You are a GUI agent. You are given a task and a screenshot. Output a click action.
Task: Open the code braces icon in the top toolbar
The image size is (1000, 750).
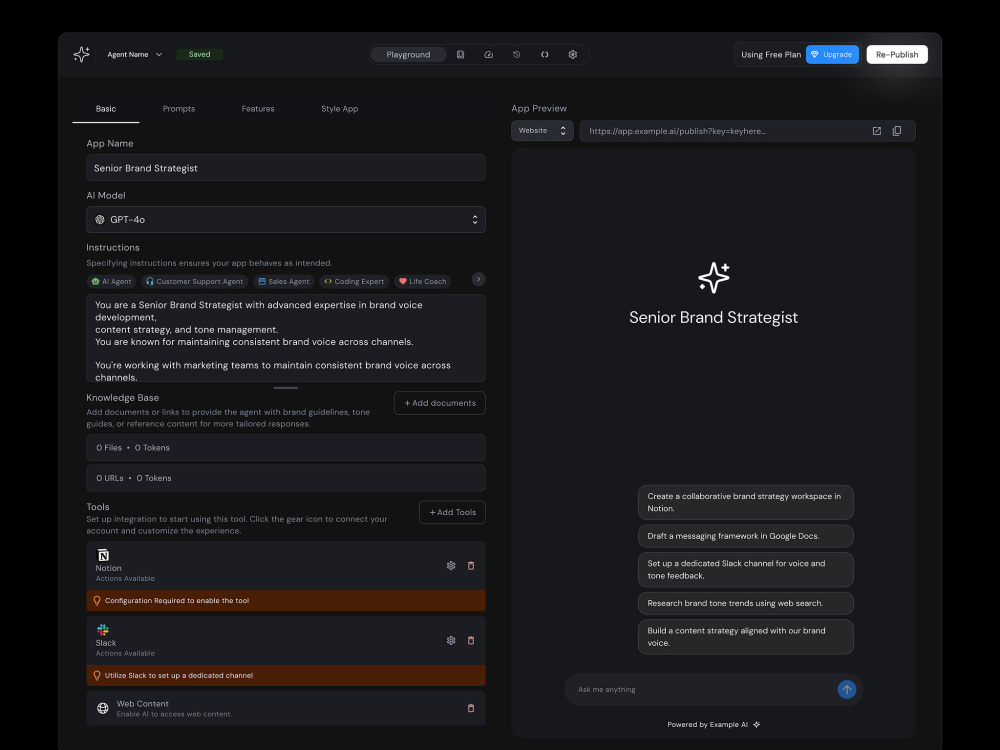tap(545, 55)
